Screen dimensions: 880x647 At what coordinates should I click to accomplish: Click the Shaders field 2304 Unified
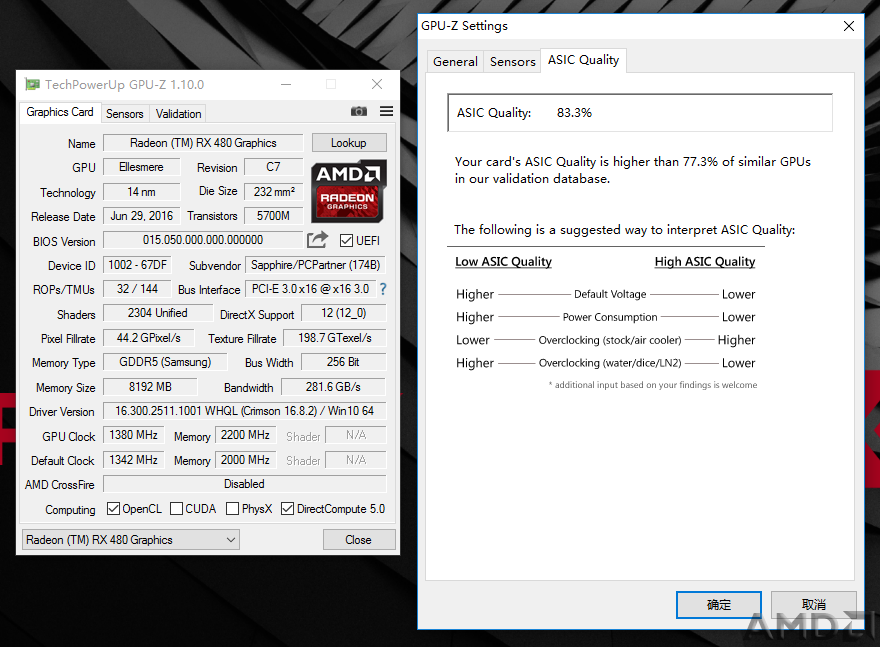[158, 313]
